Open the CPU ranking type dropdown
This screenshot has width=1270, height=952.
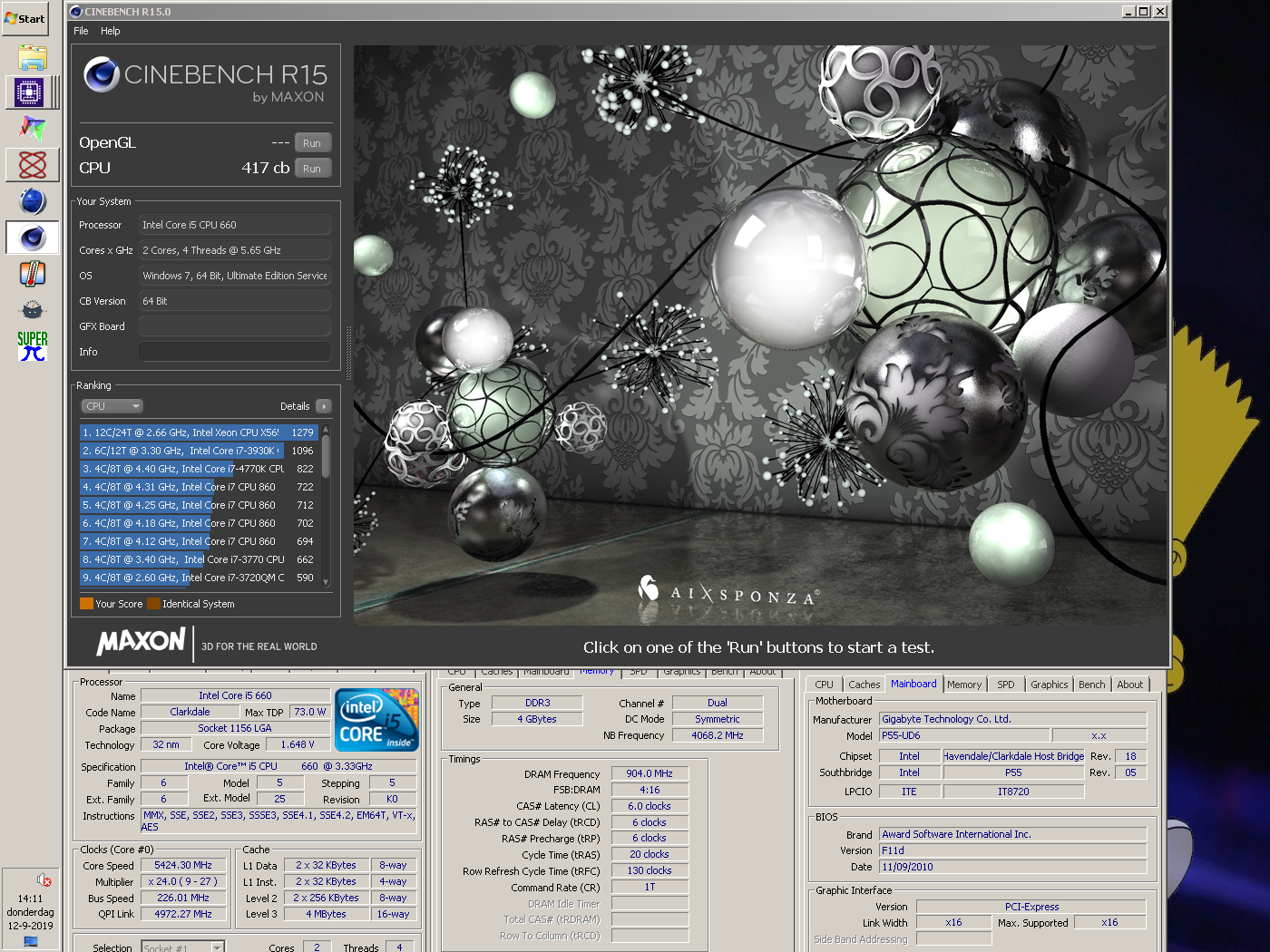tap(112, 406)
